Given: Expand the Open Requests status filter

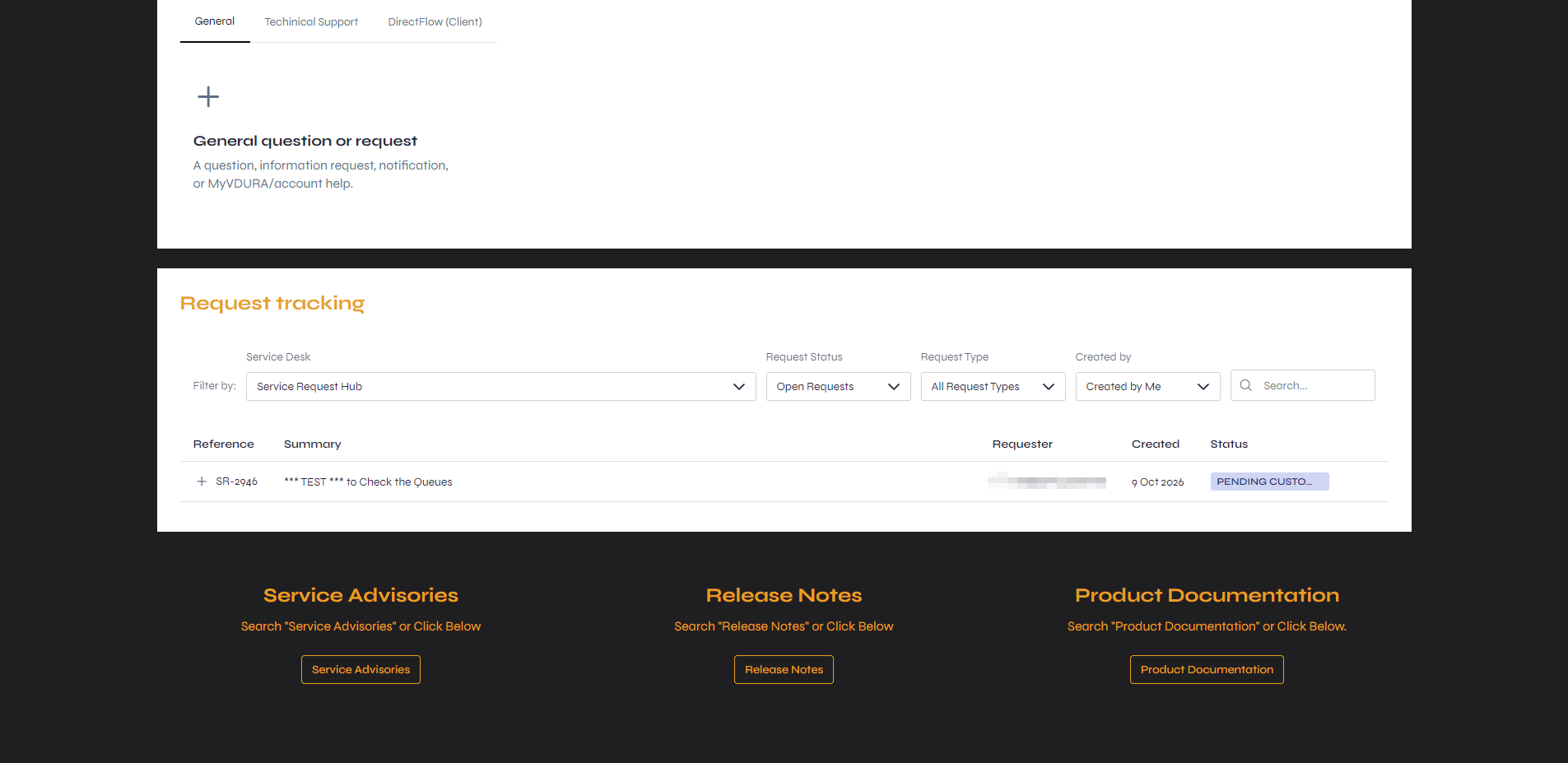Looking at the screenshot, I should tap(838, 386).
